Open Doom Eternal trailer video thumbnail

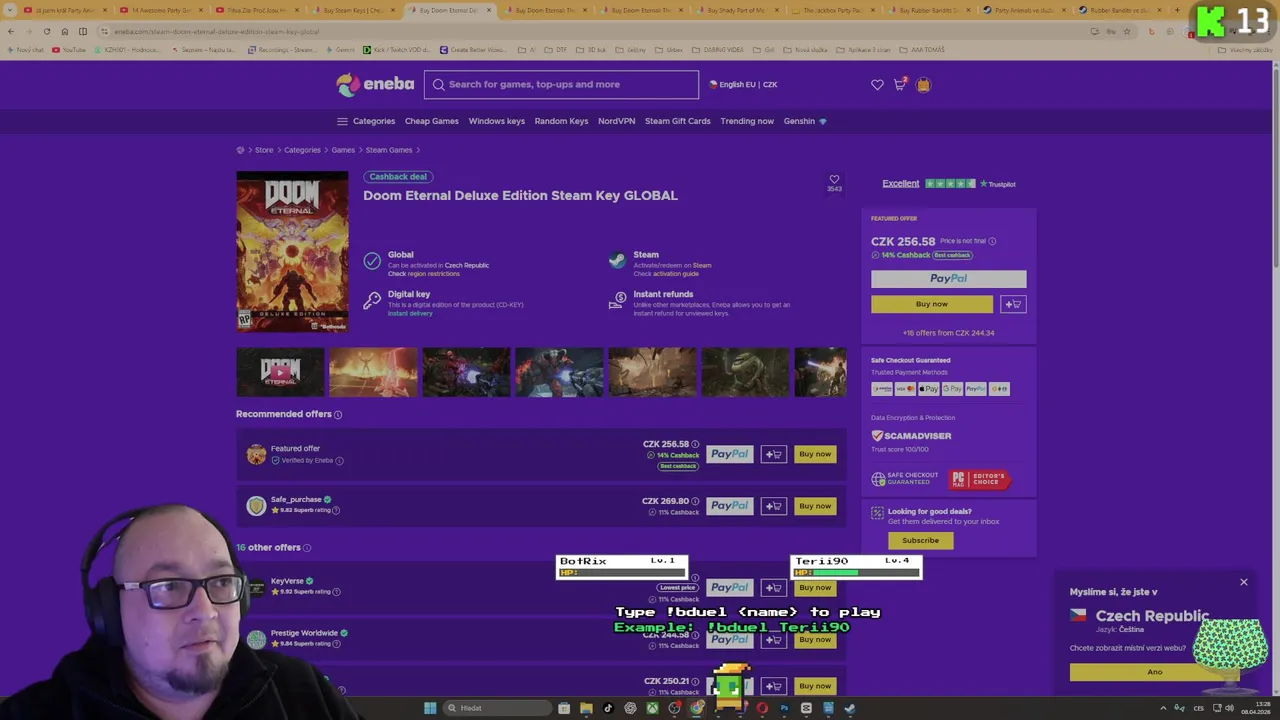pos(280,372)
